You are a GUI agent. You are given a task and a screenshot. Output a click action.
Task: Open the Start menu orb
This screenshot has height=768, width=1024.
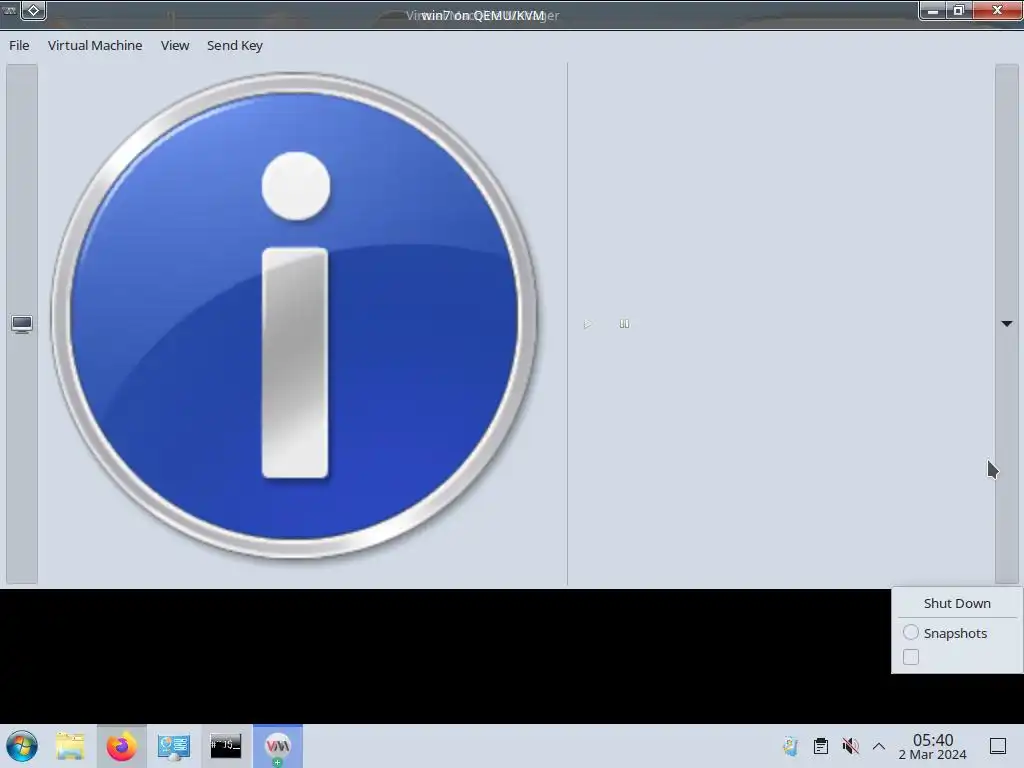(x=22, y=746)
